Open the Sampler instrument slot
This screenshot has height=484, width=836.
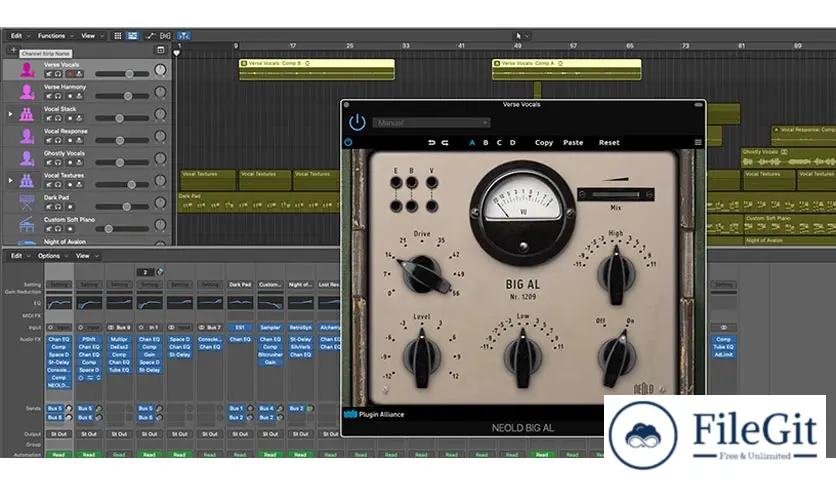click(x=270, y=327)
